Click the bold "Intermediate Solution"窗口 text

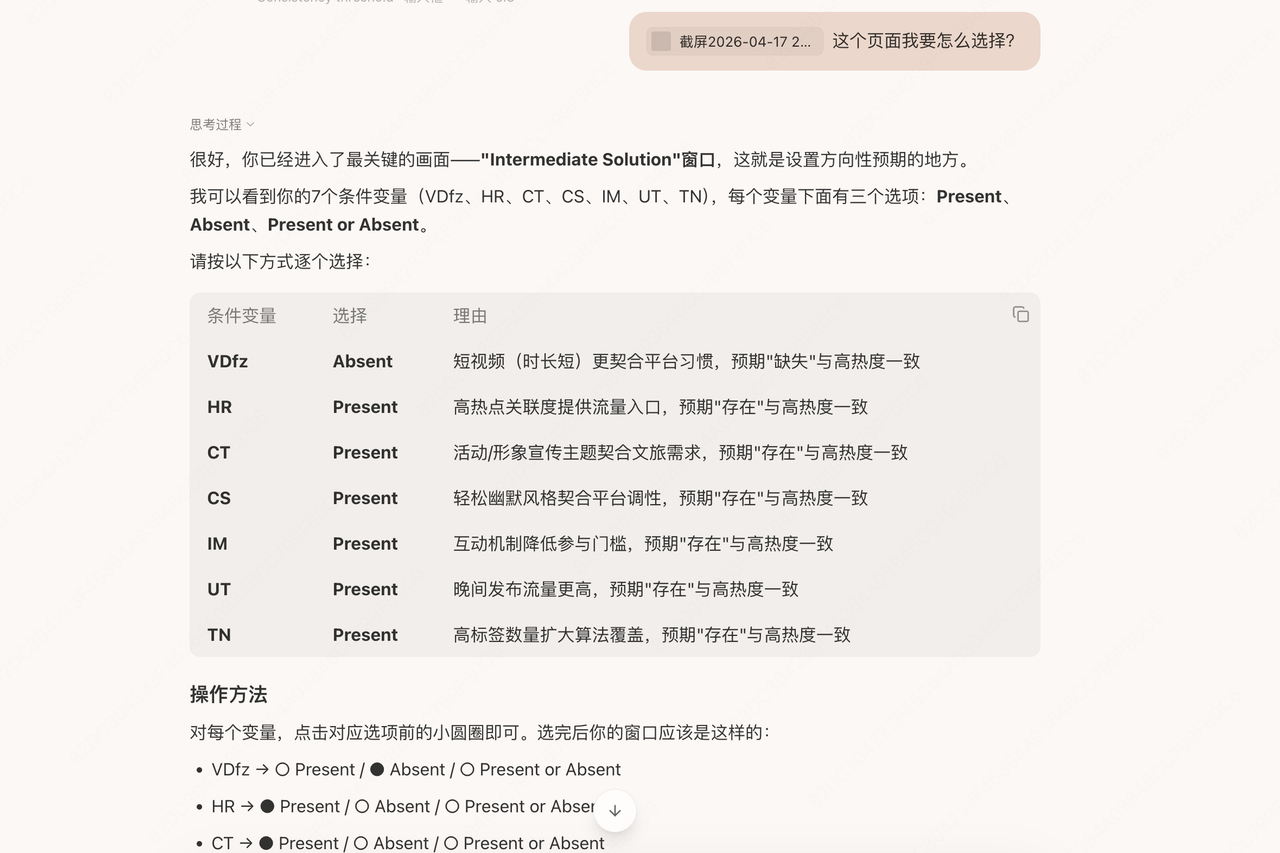pos(597,159)
